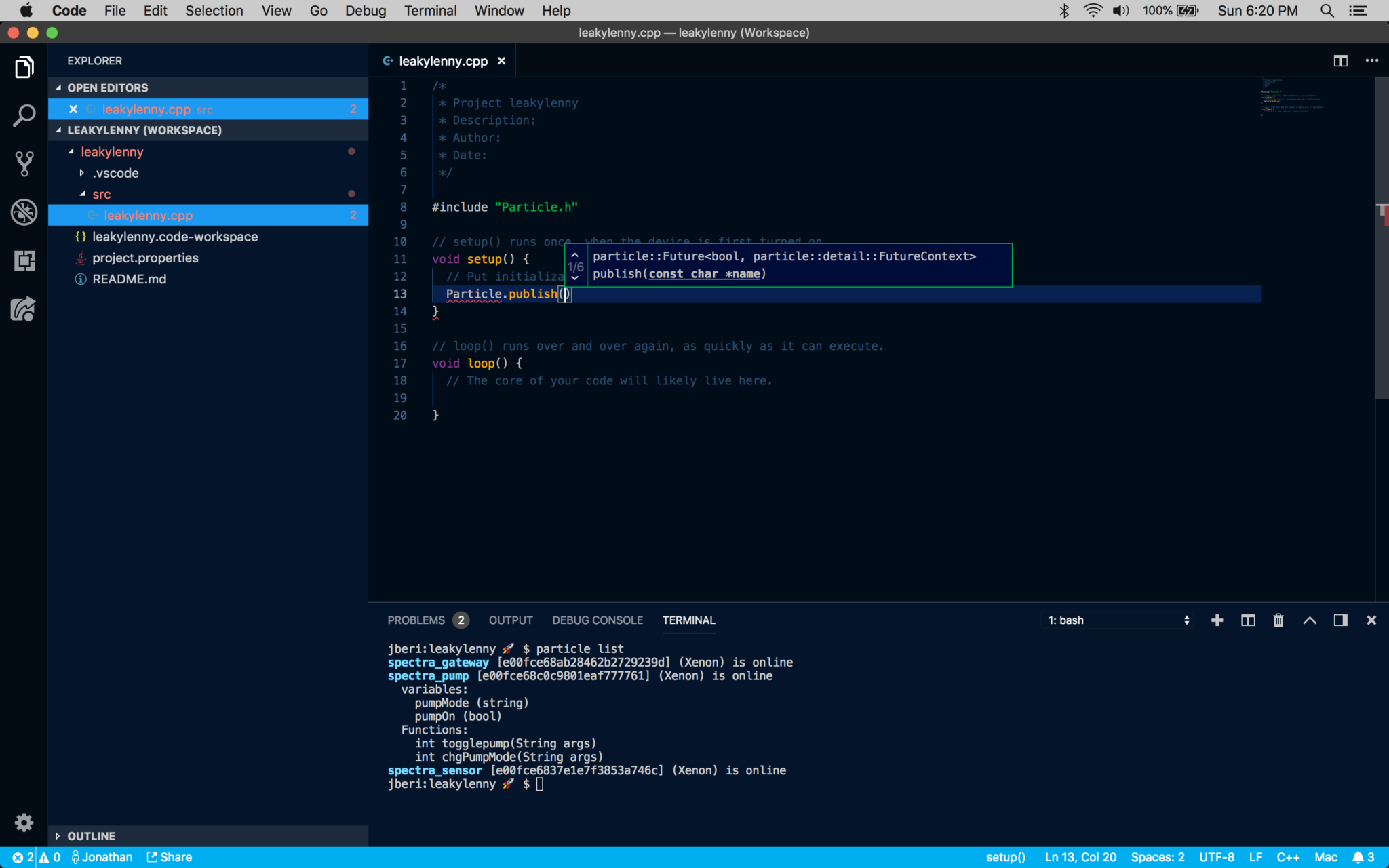
Task: Open the Particle Workbench sidebar icon
Action: pos(24,310)
